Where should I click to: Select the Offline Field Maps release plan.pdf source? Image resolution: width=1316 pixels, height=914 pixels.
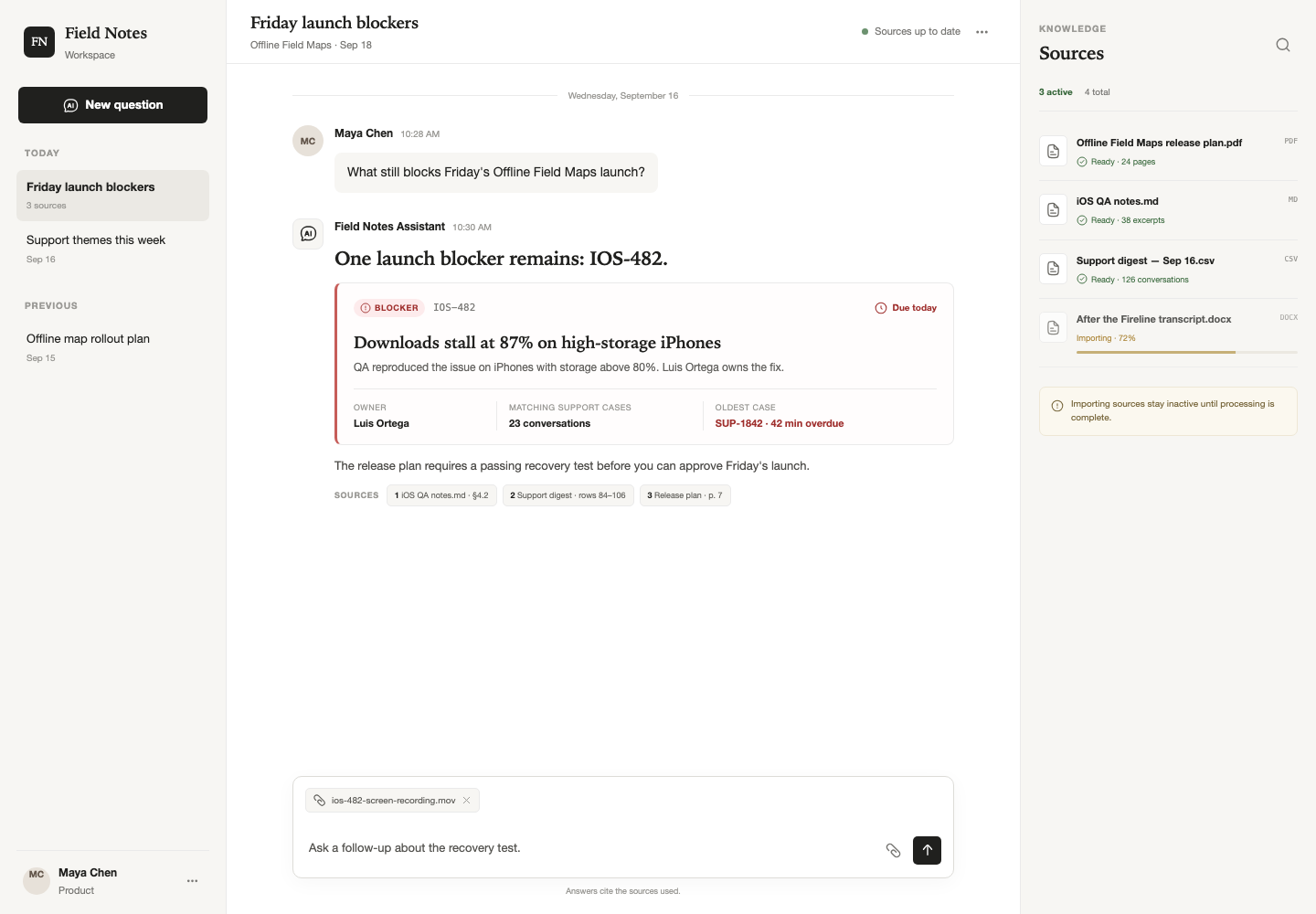1168,152
